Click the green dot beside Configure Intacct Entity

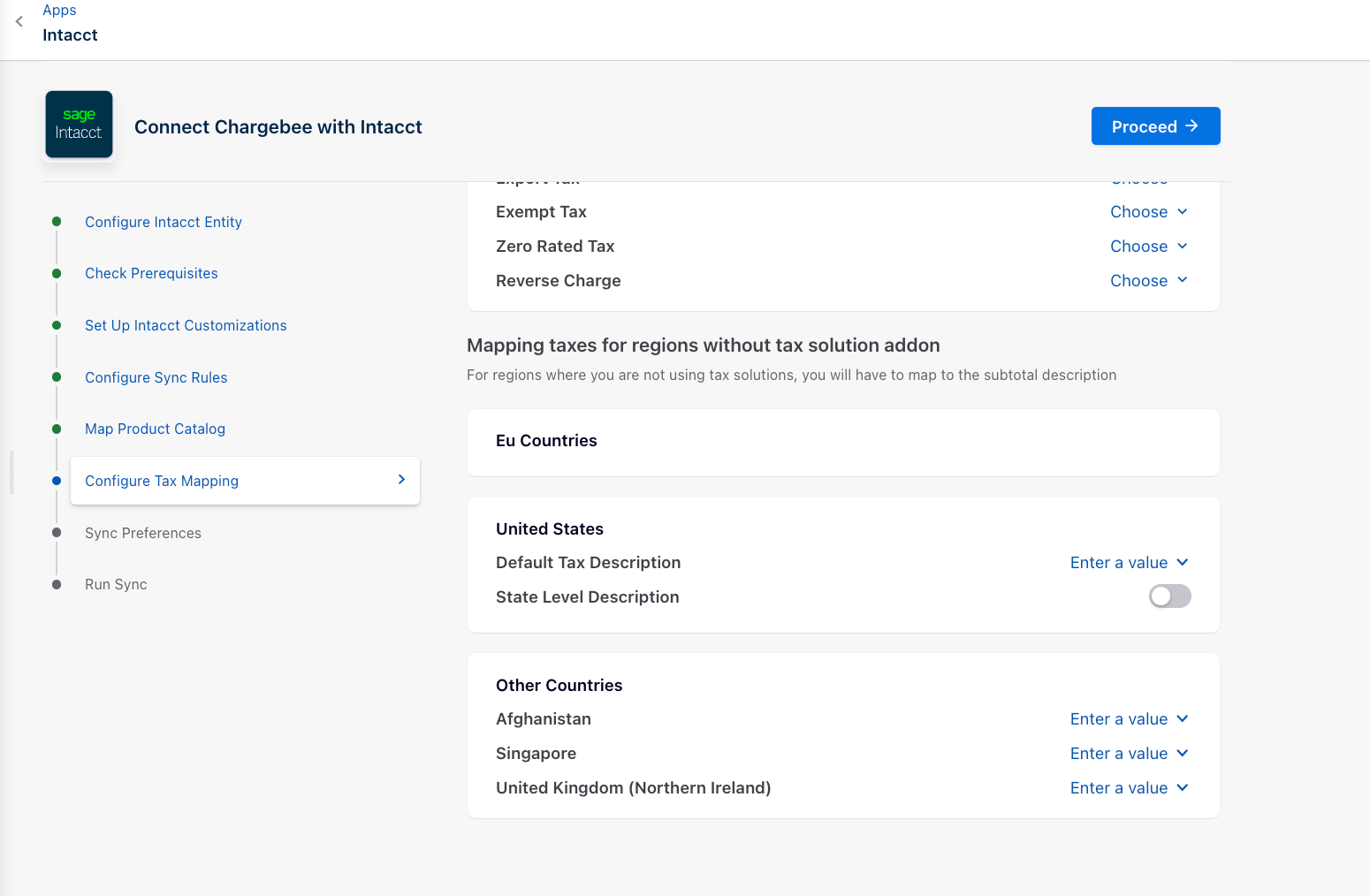[x=57, y=222]
